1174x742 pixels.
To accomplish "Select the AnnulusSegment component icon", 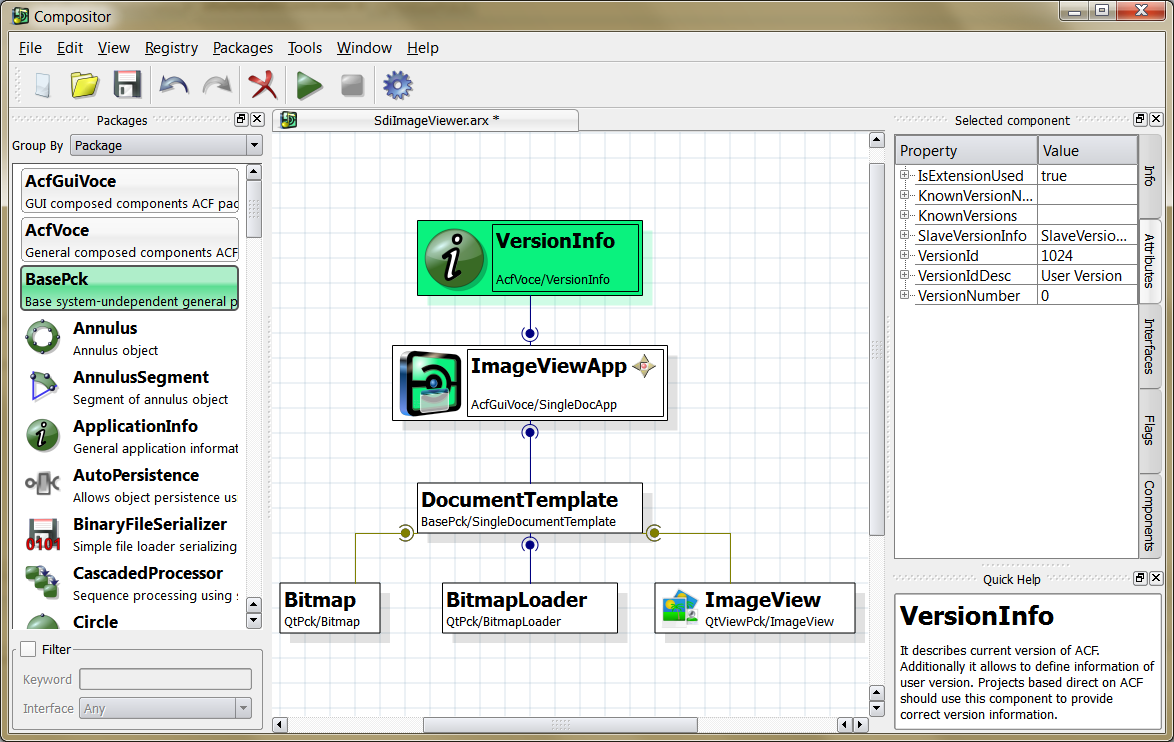I will (42, 386).
